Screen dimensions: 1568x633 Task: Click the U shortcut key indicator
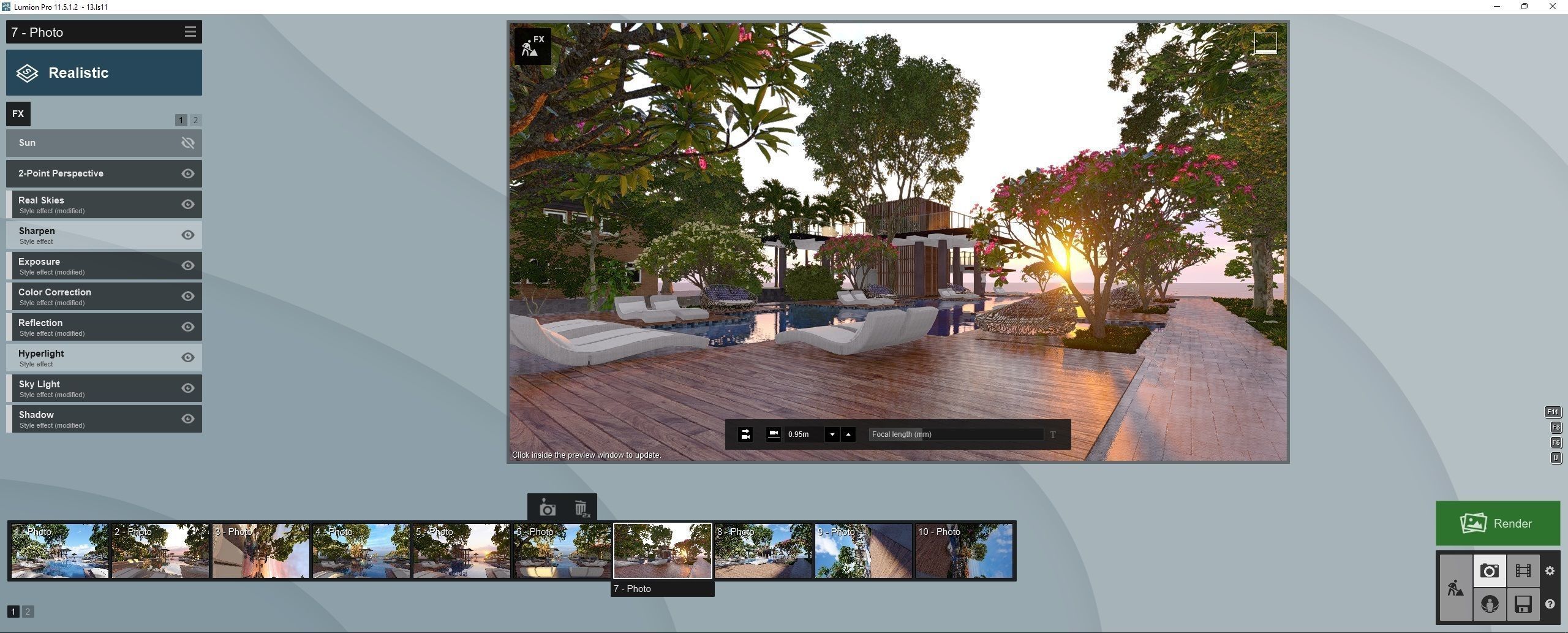coord(1556,458)
